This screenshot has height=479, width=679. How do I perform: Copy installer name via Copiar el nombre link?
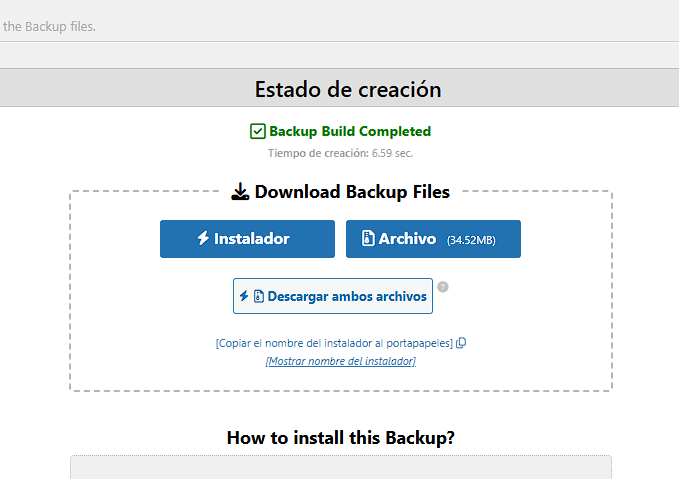(334, 343)
